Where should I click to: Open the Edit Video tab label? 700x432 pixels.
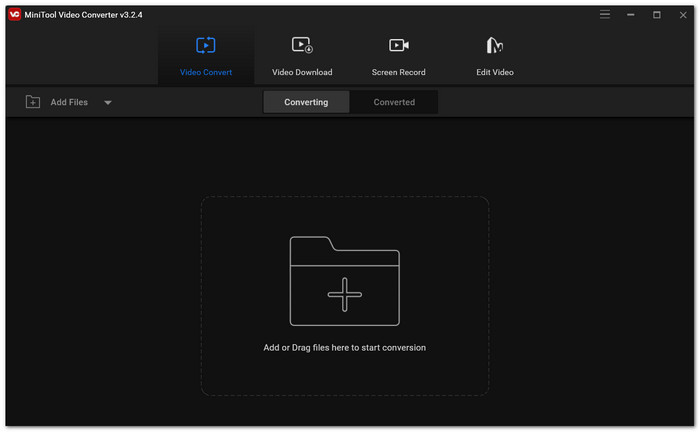(x=495, y=72)
